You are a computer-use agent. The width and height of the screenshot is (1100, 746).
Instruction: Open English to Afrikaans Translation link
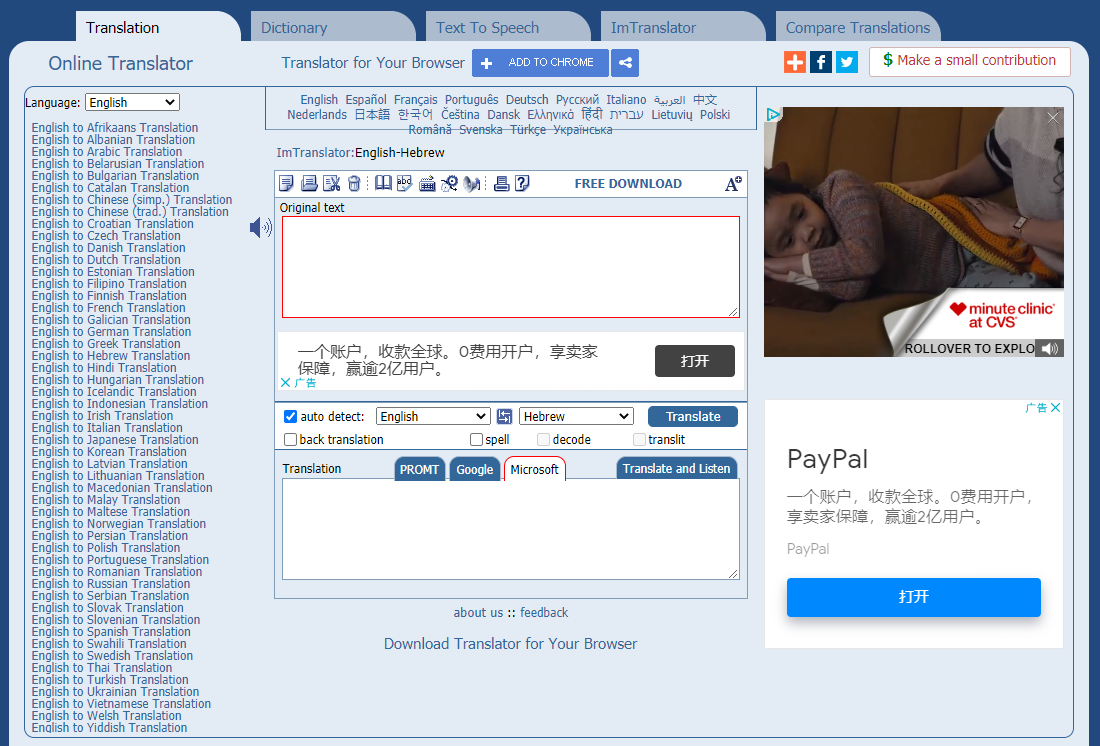pyautogui.click(x=114, y=128)
